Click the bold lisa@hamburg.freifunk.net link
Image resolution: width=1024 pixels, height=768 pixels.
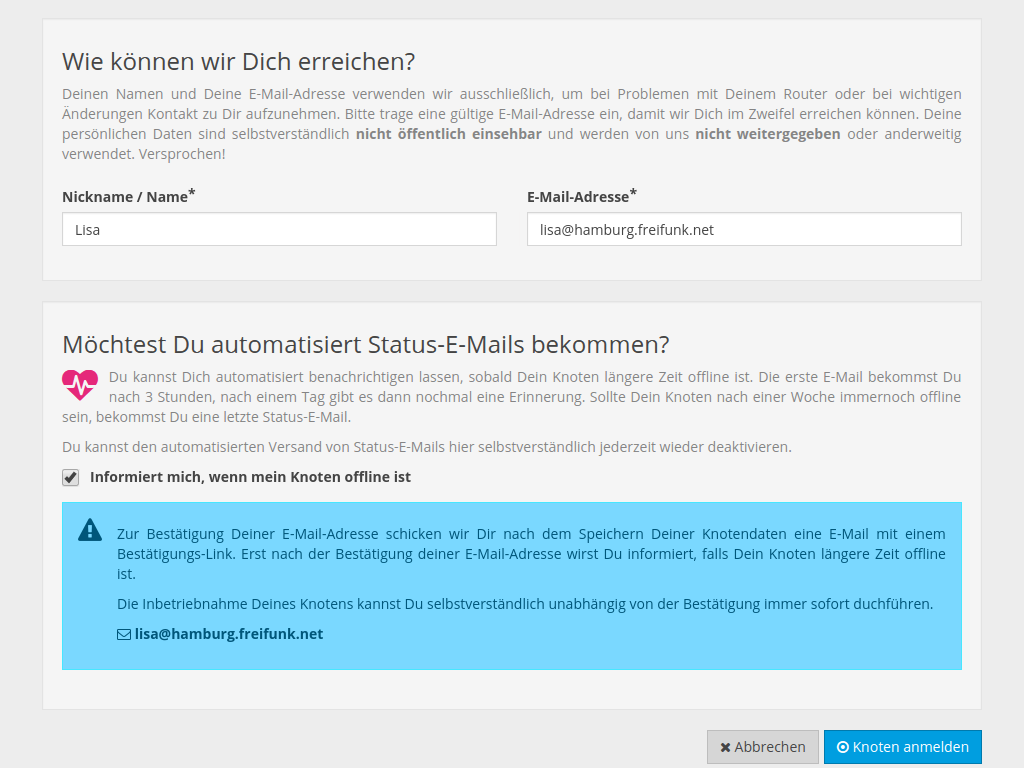[229, 633]
